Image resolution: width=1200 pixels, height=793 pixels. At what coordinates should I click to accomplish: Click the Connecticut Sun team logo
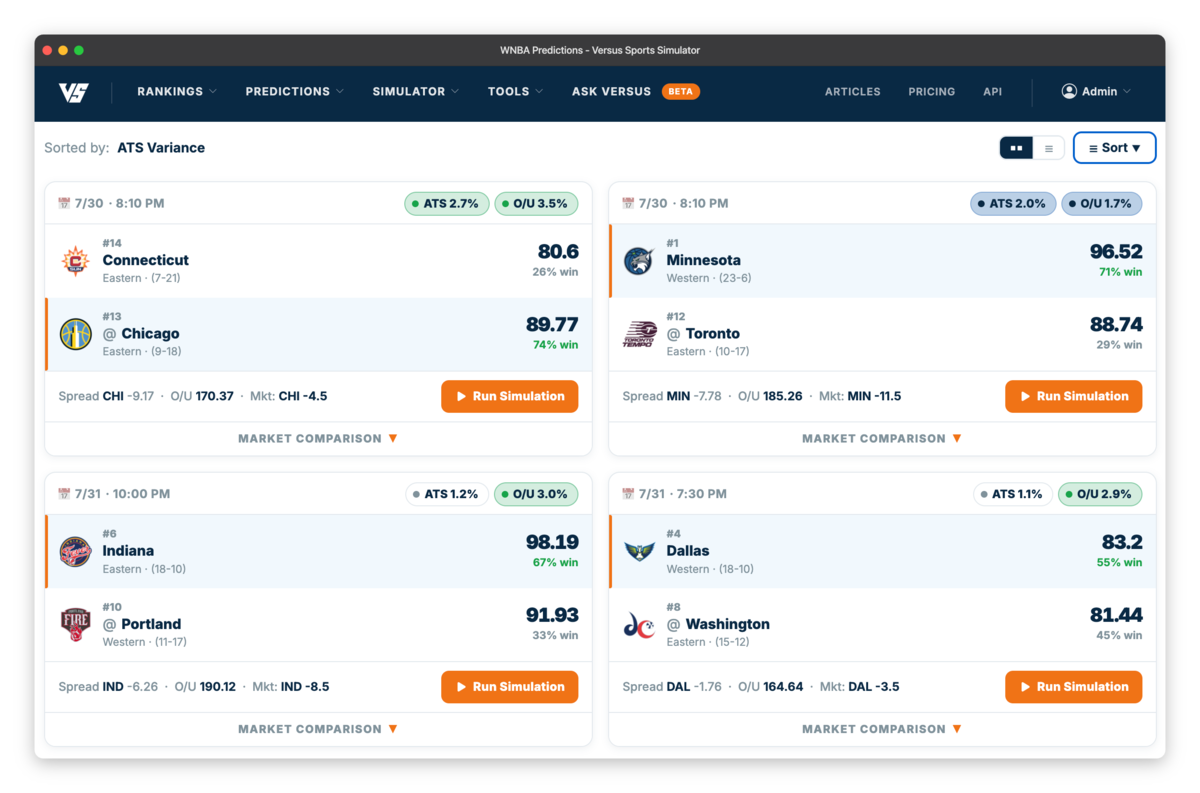[x=76, y=261]
